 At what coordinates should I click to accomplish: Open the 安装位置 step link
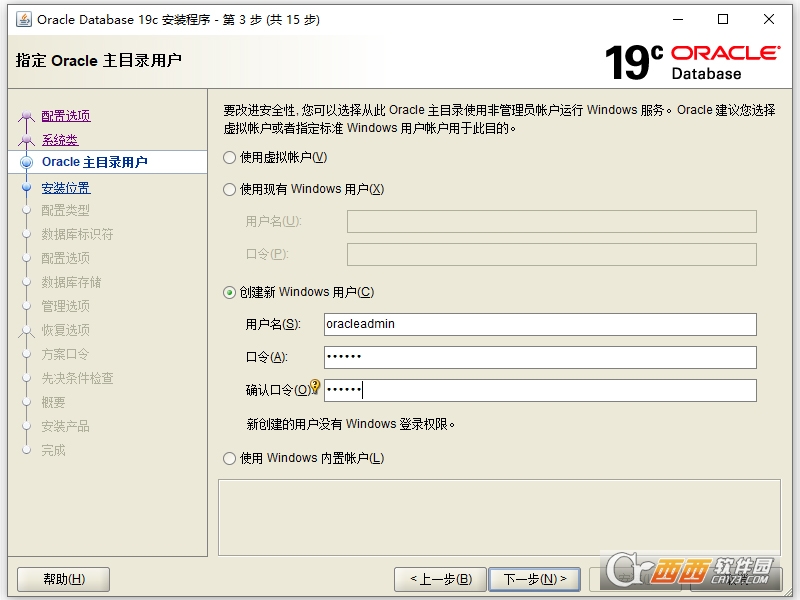click(66, 188)
